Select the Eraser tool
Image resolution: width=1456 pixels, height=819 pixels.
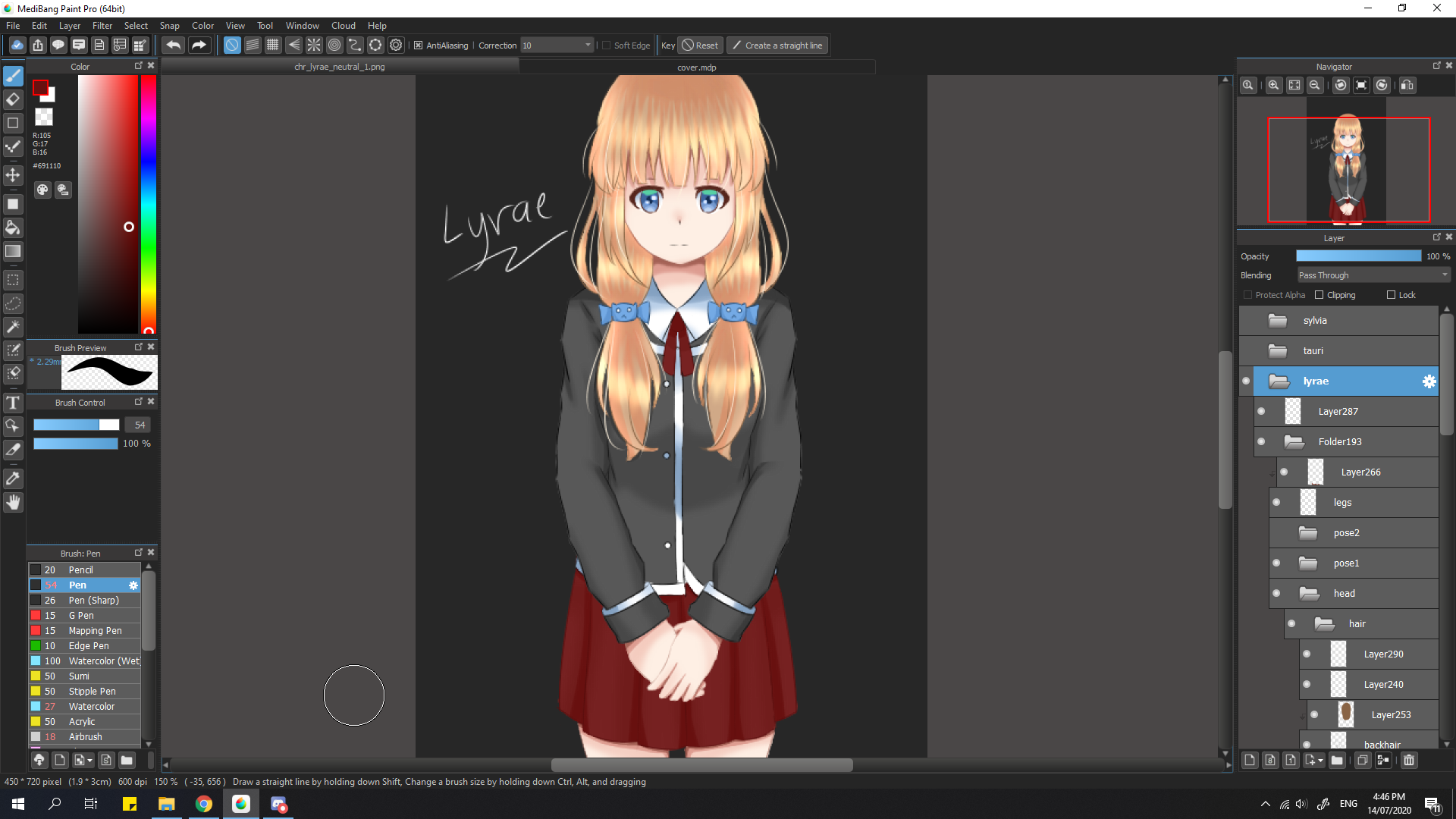pyautogui.click(x=13, y=99)
